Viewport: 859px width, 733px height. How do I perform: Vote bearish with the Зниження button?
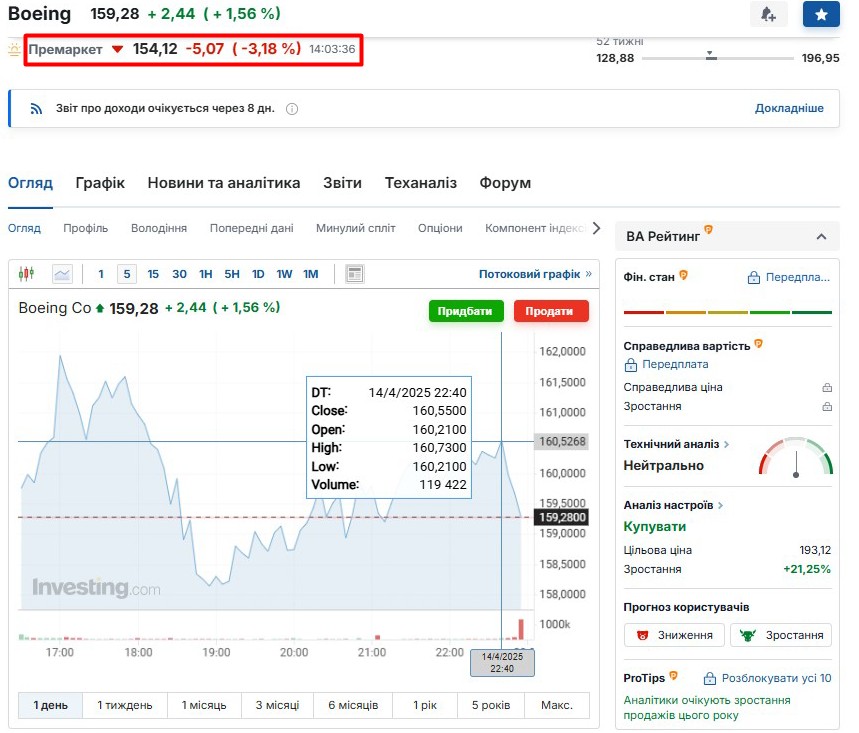674,635
